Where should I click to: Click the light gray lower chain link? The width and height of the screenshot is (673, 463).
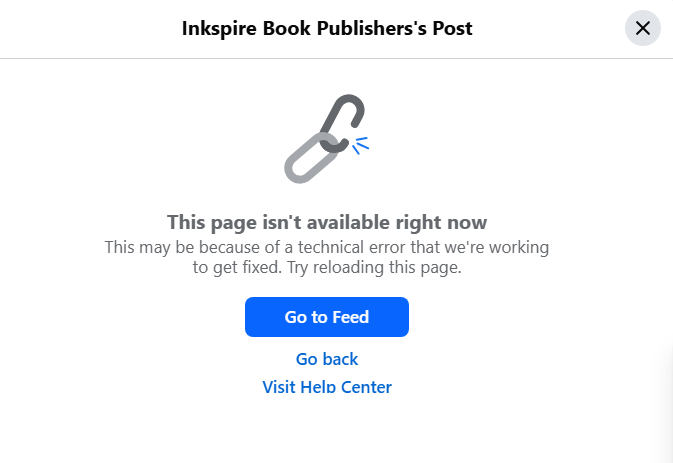312,158
